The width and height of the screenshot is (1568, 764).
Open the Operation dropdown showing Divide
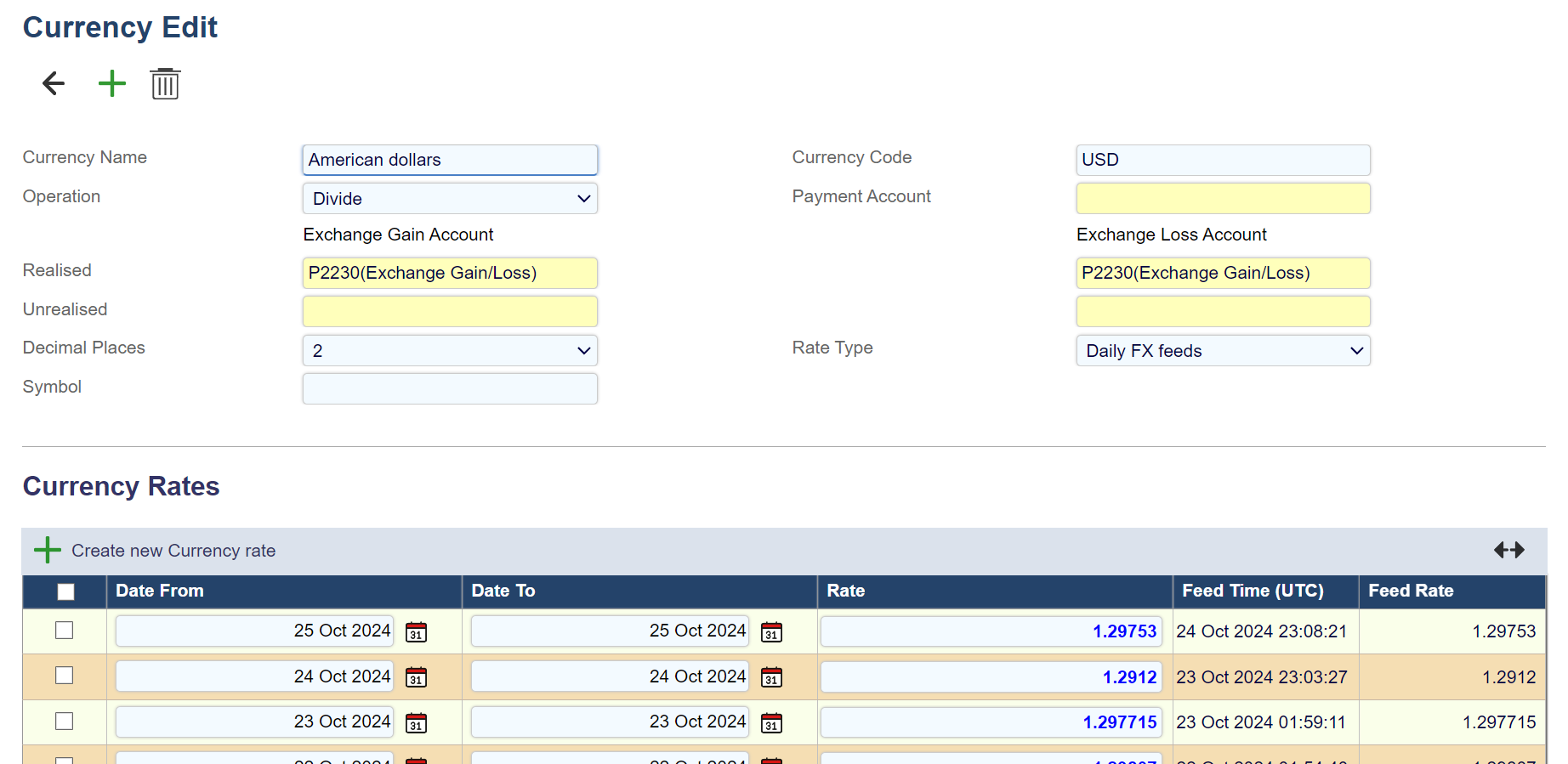click(x=450, y=199)
